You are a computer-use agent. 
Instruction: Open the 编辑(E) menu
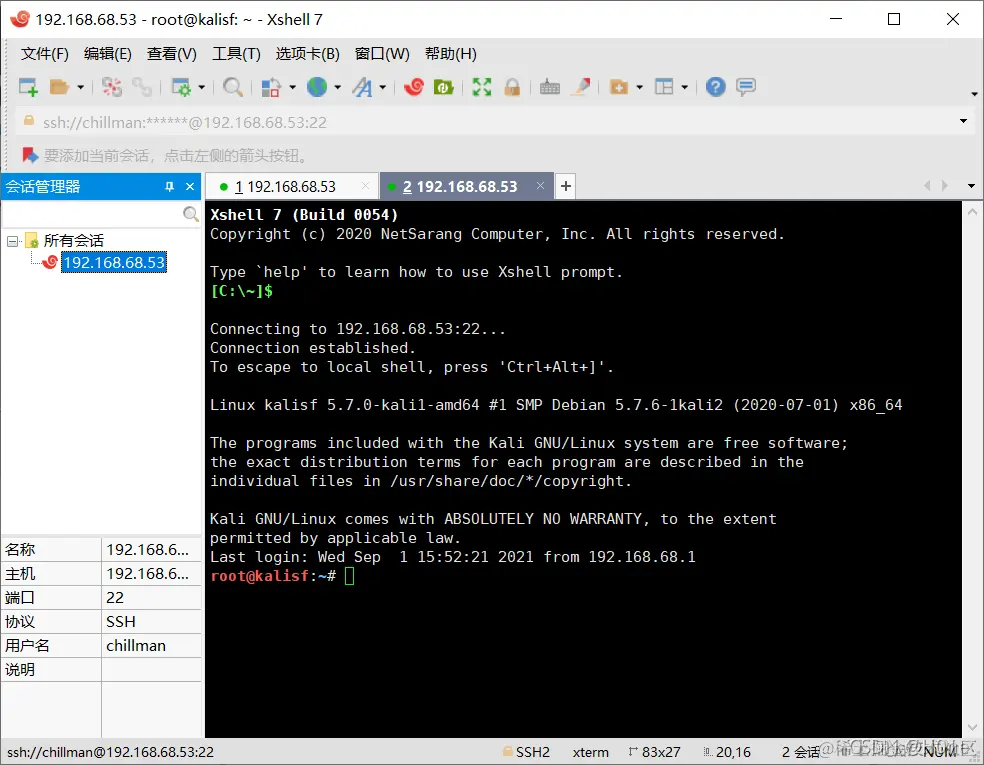tap(108, 54)
